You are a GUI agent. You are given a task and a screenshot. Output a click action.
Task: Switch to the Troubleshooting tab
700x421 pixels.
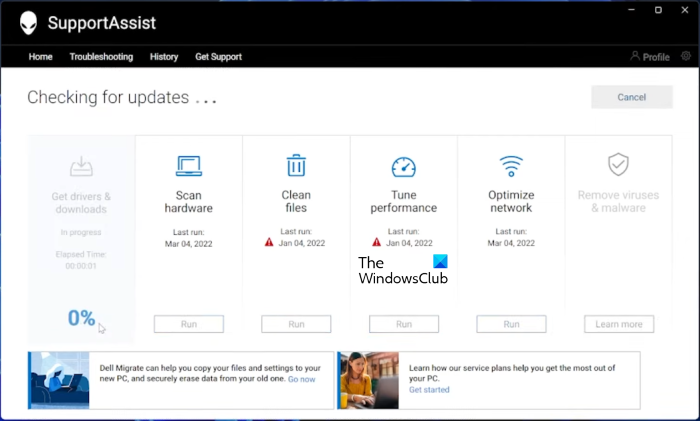pyautogui.click(x=101, y=57)
